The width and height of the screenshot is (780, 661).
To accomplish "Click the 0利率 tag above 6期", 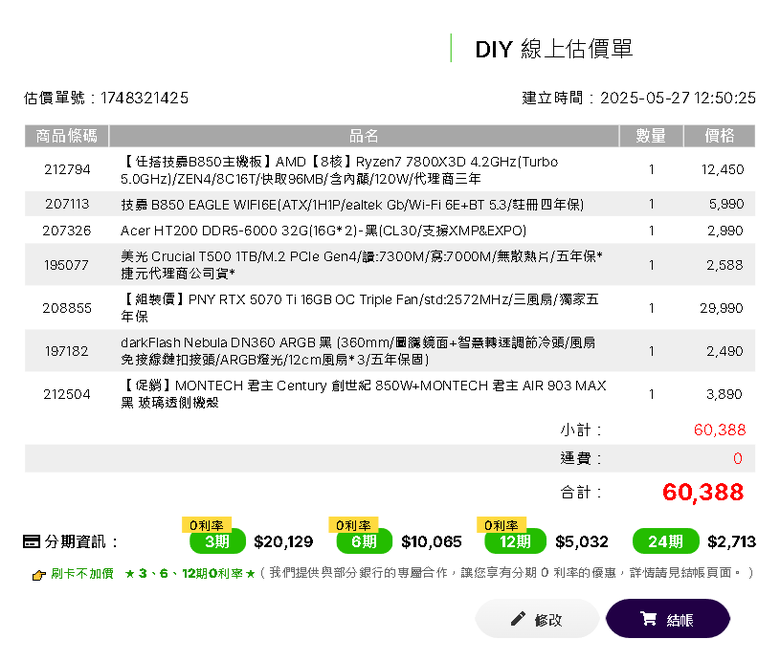I will [x=353, y=525].
